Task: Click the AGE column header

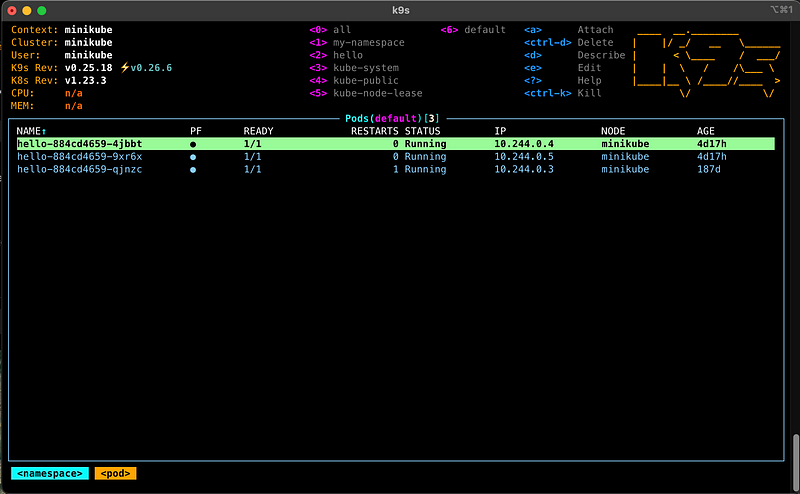Action: (706, 131)
